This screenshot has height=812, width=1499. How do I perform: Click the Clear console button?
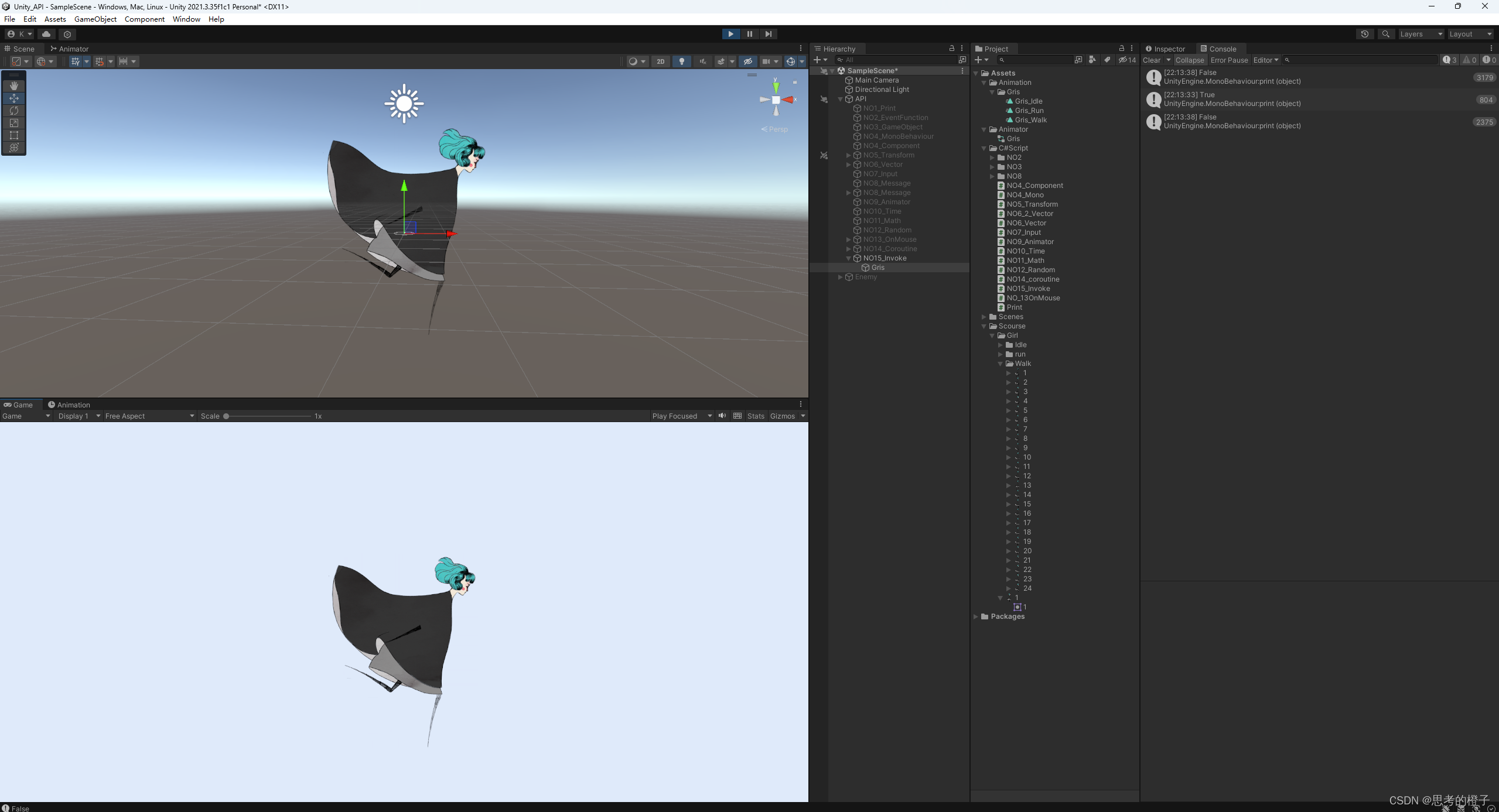[x=1151, y=60]
